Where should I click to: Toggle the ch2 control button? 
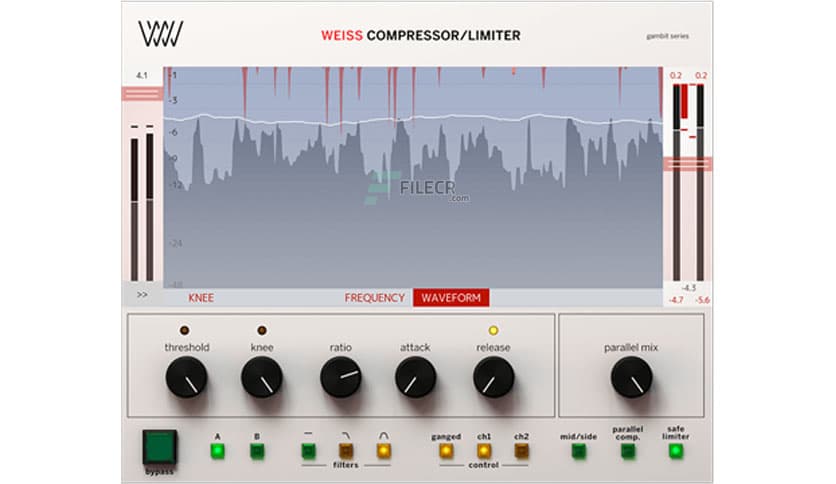(x=521, y=451)
